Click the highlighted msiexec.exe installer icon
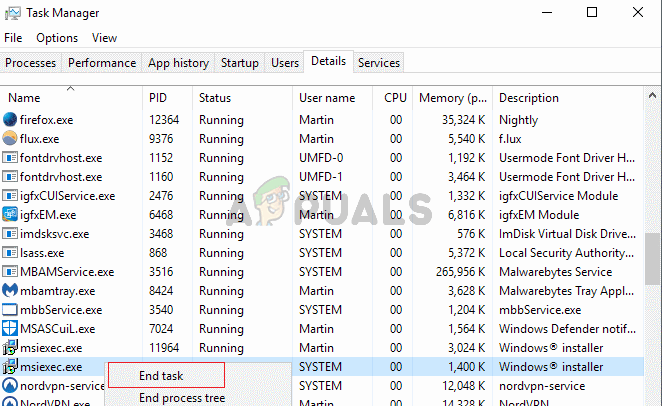This screenshot has height=406, width=662. [x=10, y=367]
